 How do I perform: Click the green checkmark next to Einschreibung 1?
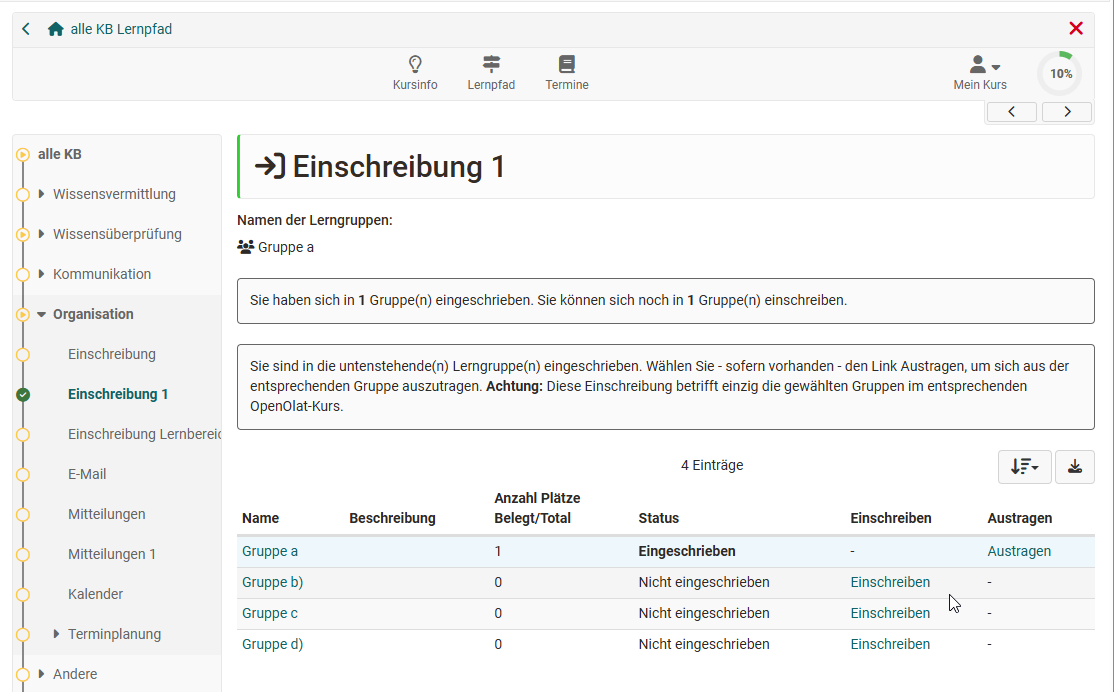click(x=22, y=394)
